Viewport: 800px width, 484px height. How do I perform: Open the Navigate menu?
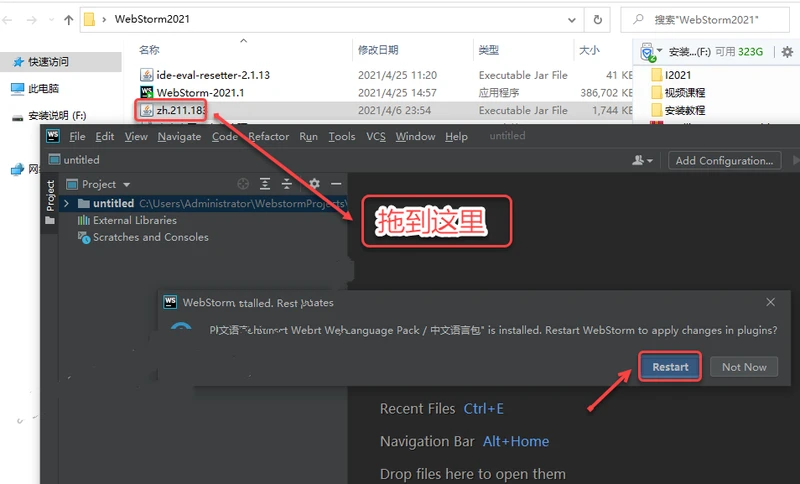tap(179, 137)
